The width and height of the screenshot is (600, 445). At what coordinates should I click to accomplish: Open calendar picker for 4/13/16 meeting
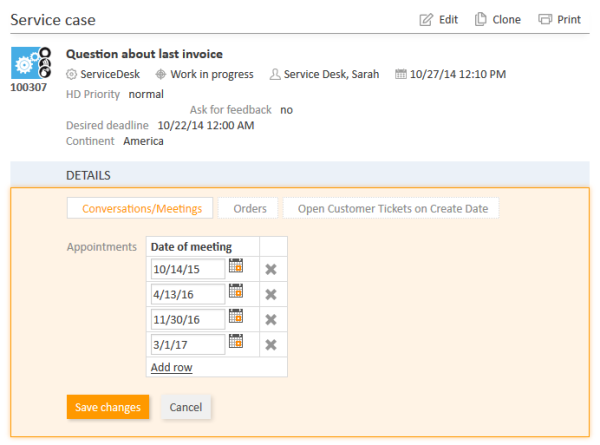point(236,291)
